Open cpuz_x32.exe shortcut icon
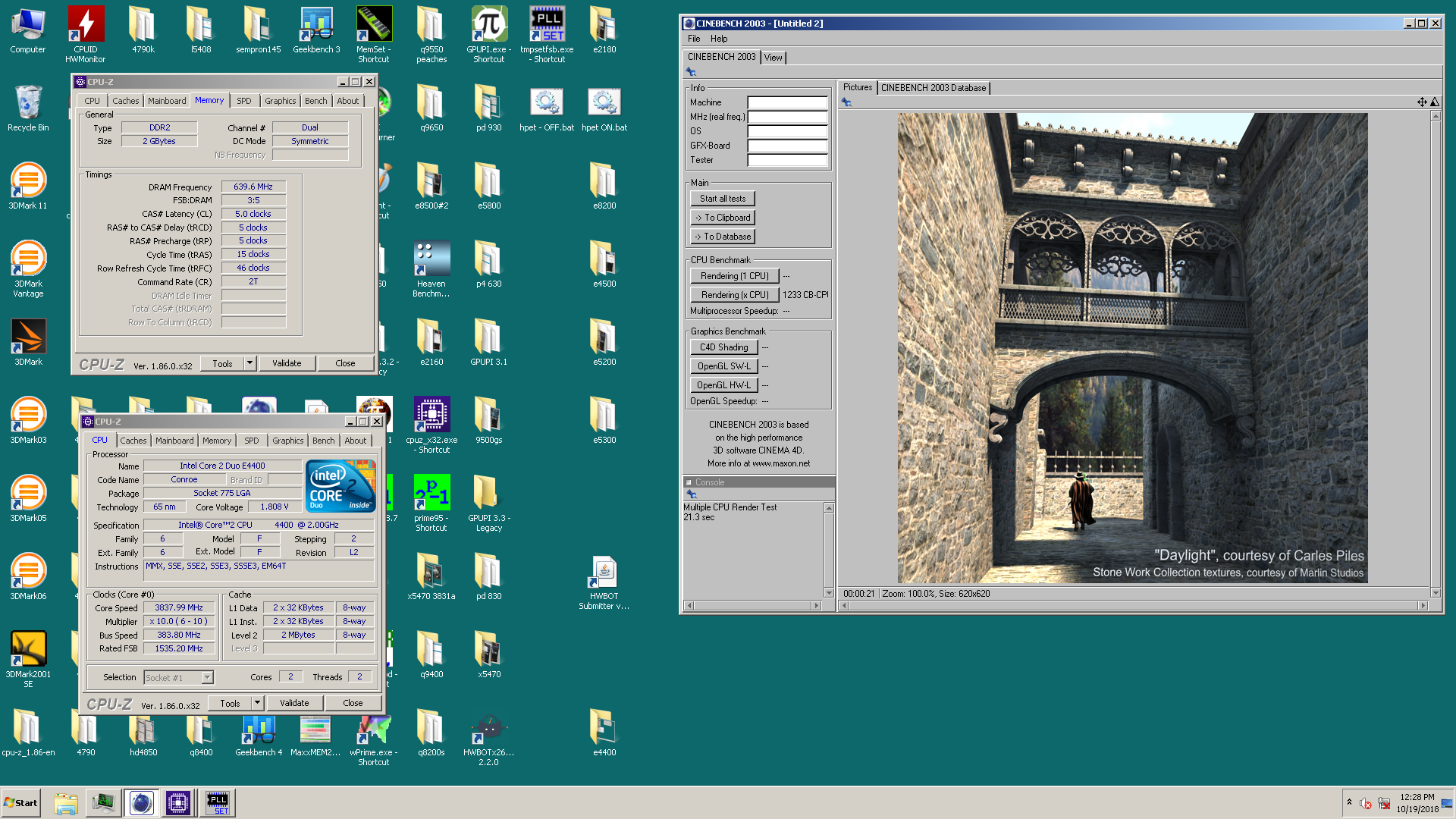This screenshot has width=1456, height=819. coord(431,425)
